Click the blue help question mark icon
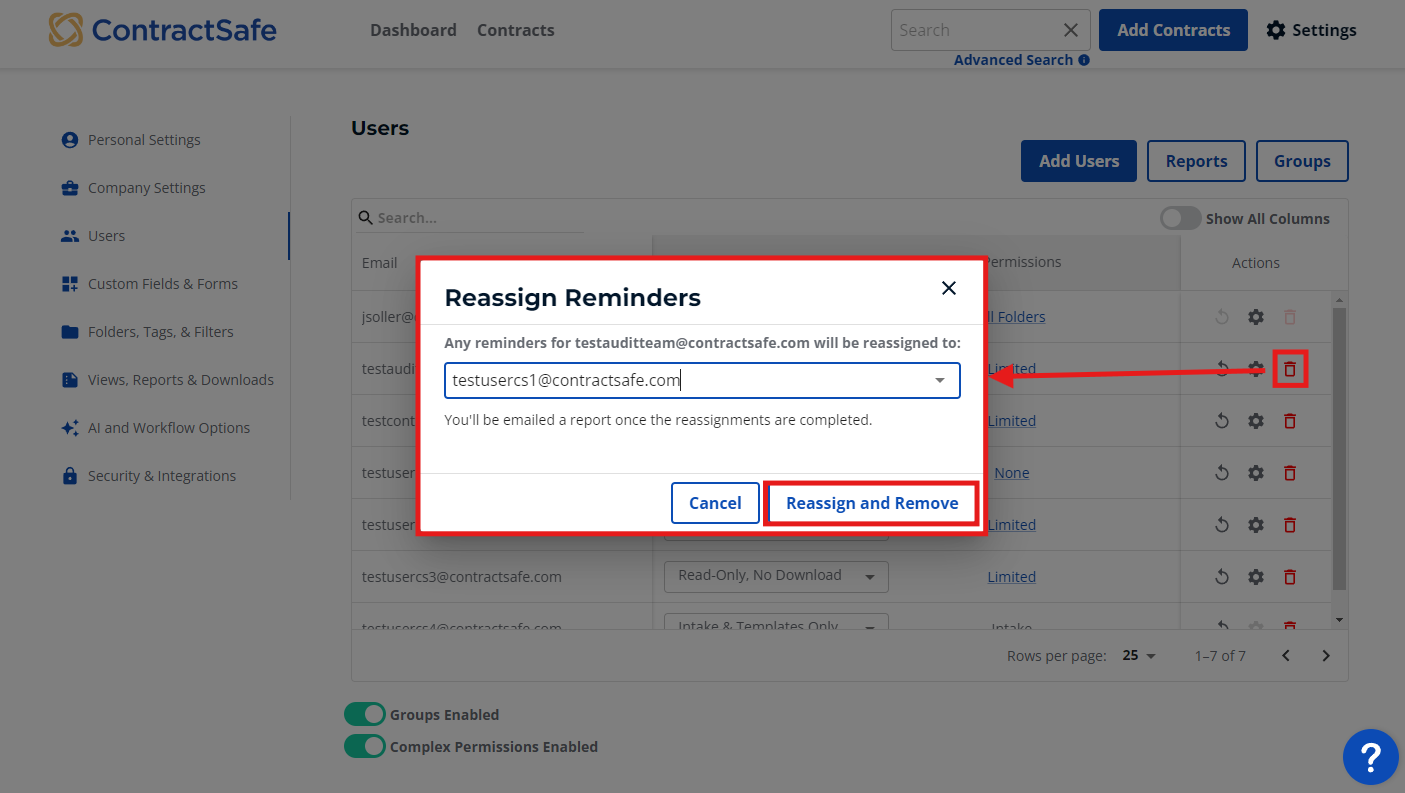This screenshot has width=1405, height=793. 1370,757
